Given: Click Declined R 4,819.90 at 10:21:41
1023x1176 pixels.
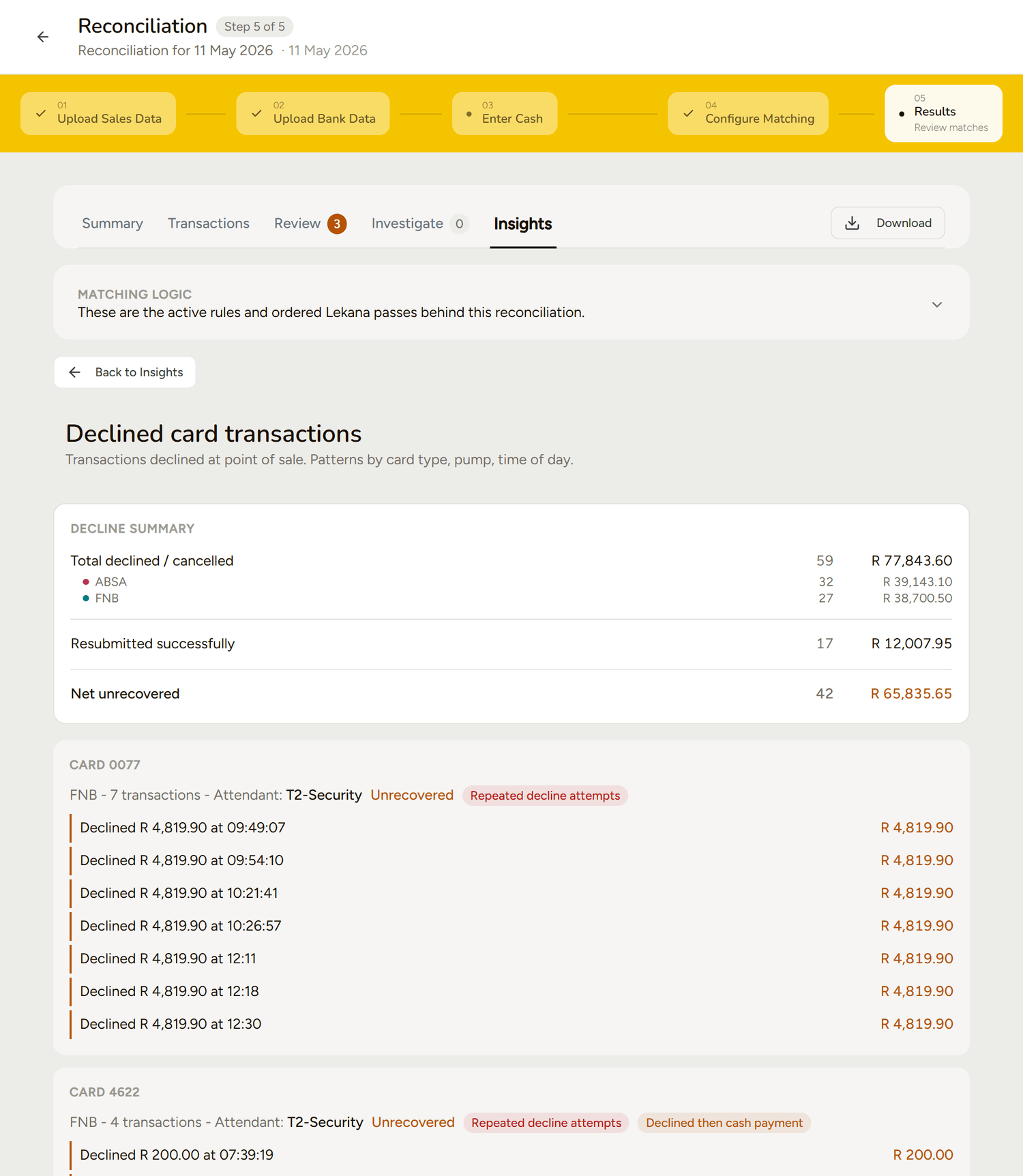Looking at the screenshot, I should 179,893.
